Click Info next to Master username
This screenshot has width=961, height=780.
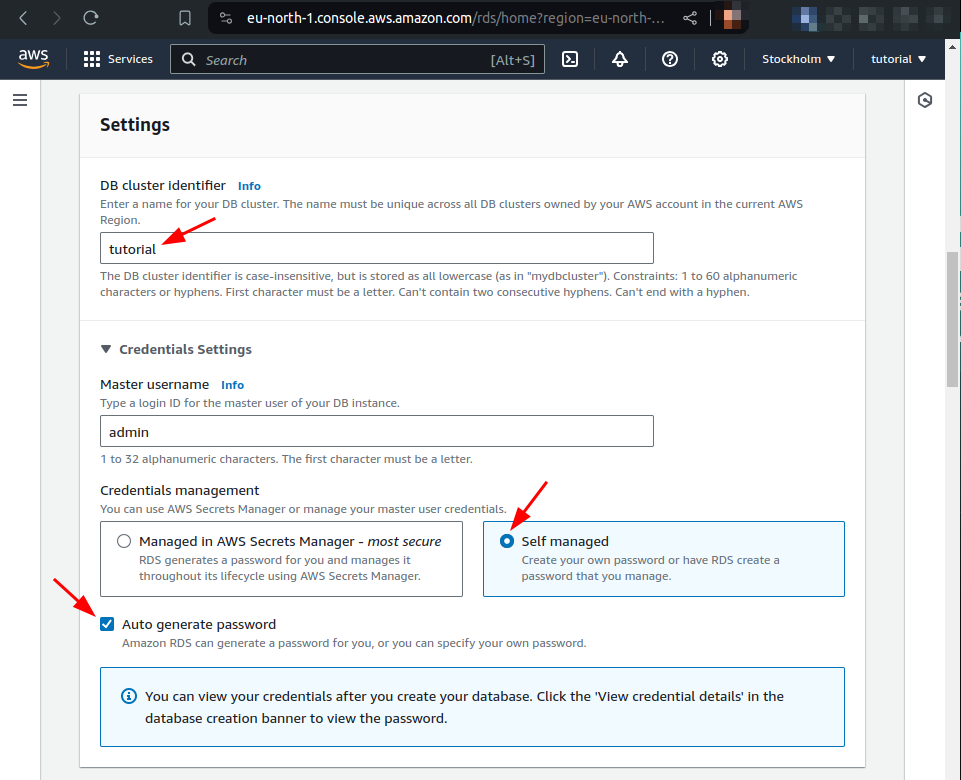click(x=232, y=385)
